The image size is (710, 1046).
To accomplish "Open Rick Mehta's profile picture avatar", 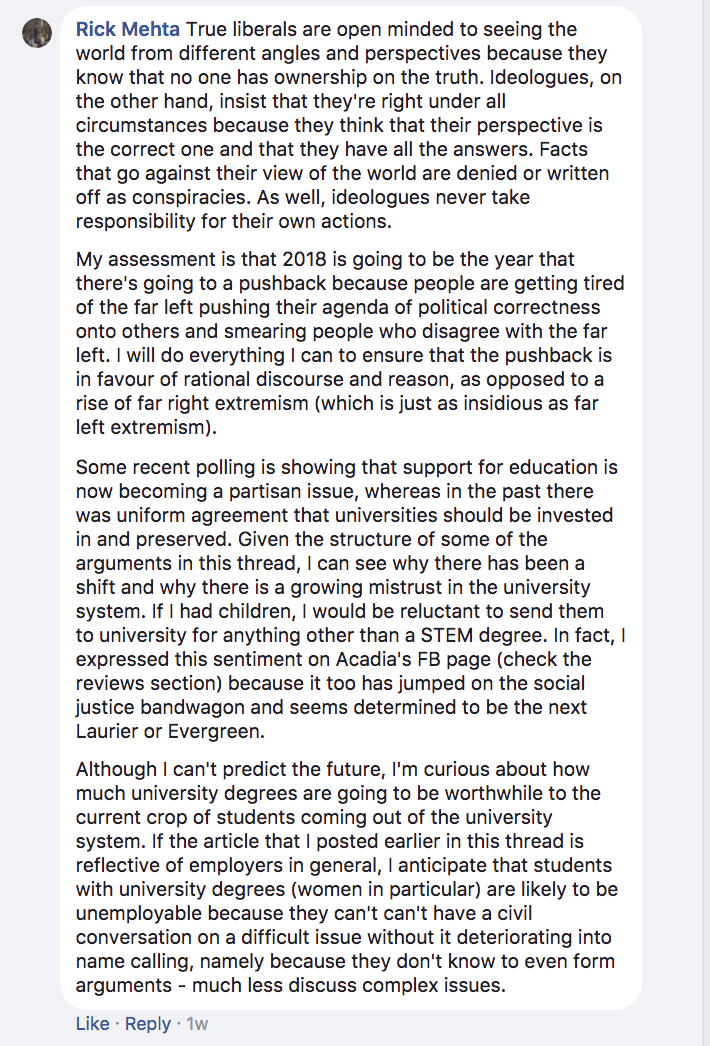I will tap(37, 33).
